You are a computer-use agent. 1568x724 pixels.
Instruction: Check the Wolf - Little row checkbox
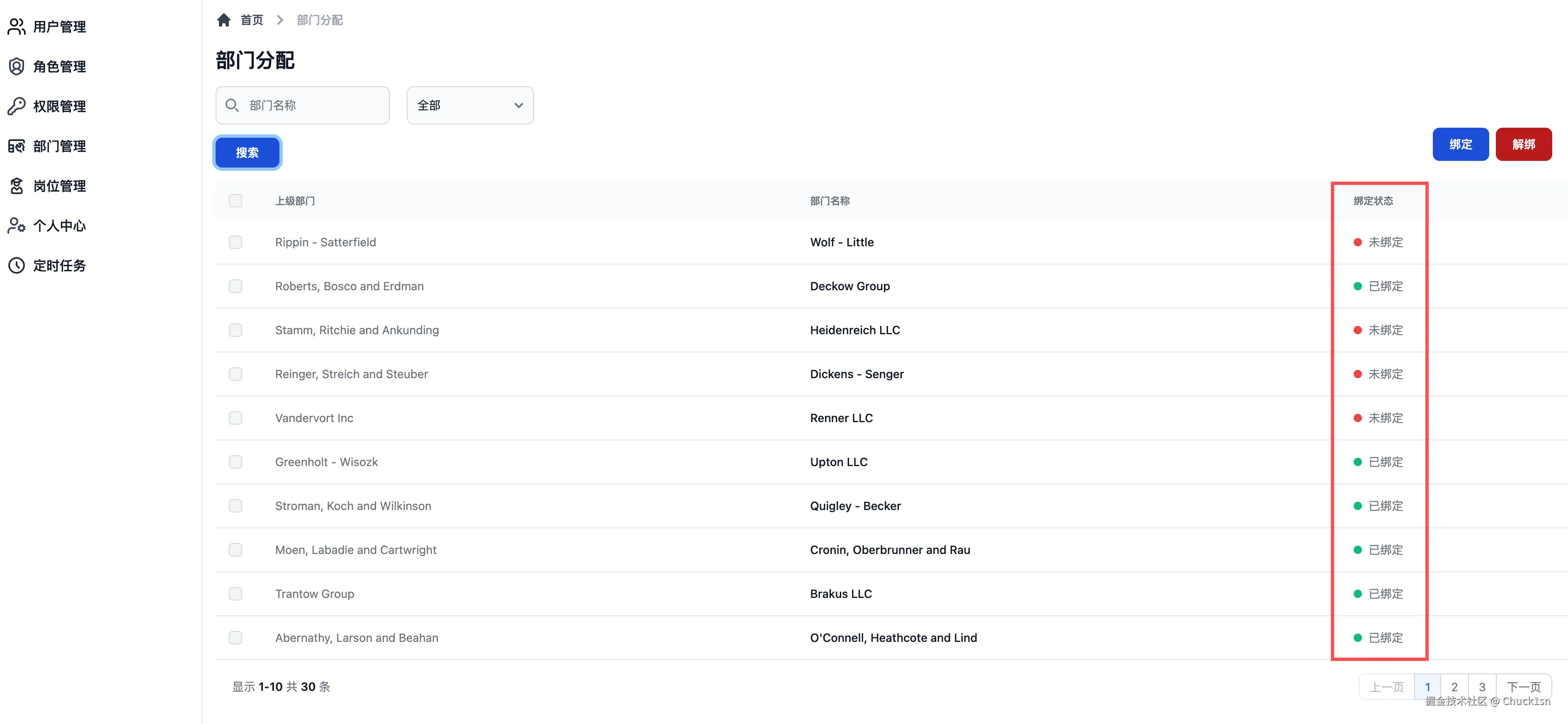235,242
